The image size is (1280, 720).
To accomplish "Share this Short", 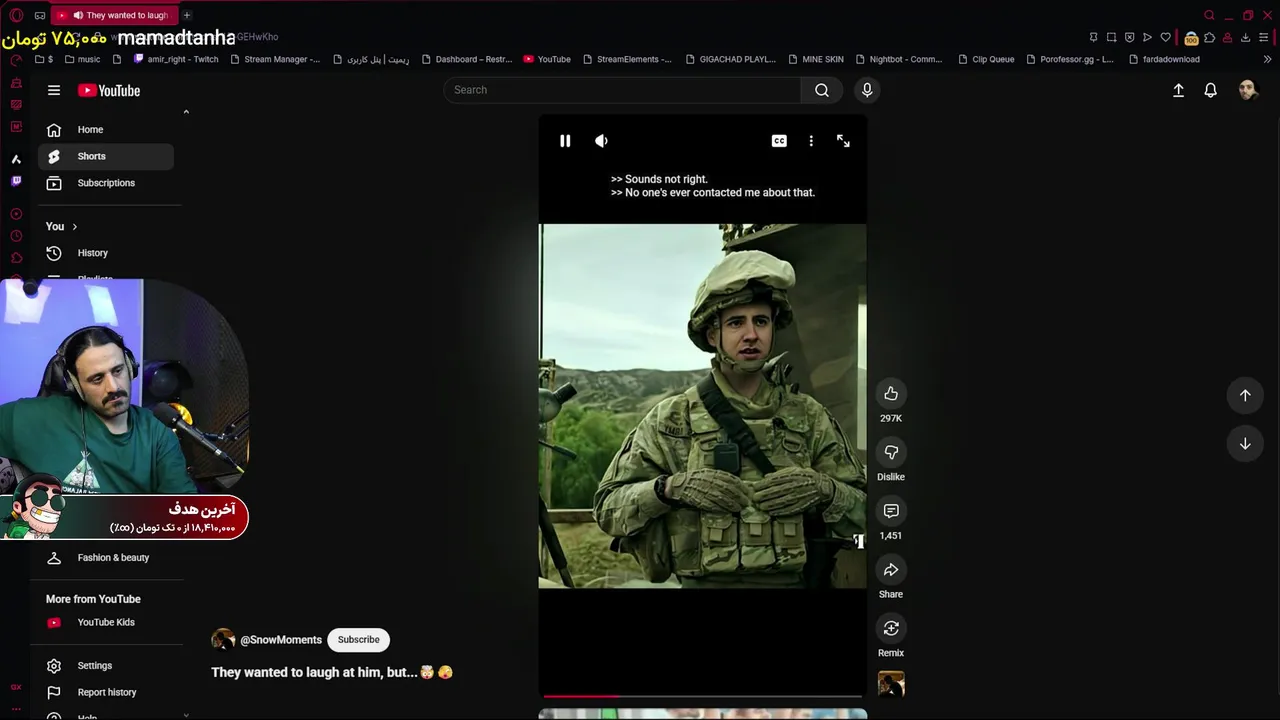I will click(891, 570).
